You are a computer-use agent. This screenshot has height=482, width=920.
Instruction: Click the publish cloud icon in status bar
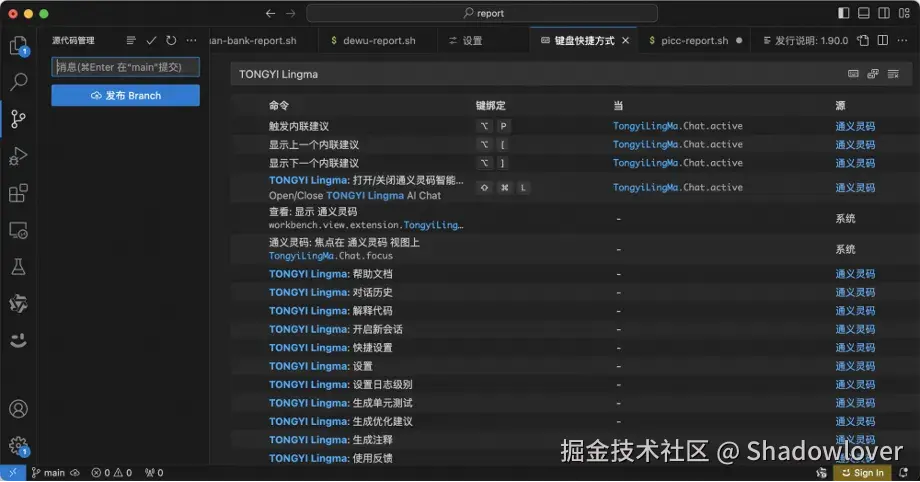click(75, 473)
